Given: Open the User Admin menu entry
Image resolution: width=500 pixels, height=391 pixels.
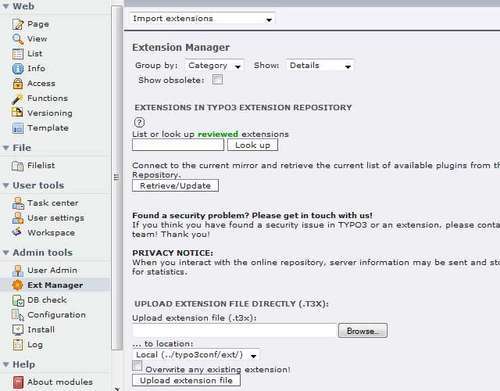Looking at the screenshot, I should (x=52, y=270).
